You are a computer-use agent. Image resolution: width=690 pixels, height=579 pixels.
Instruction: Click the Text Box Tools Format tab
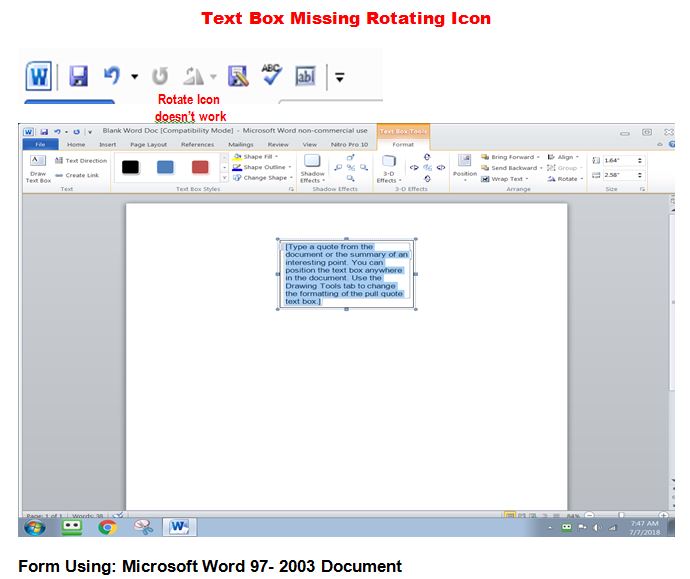coord(403,144)
